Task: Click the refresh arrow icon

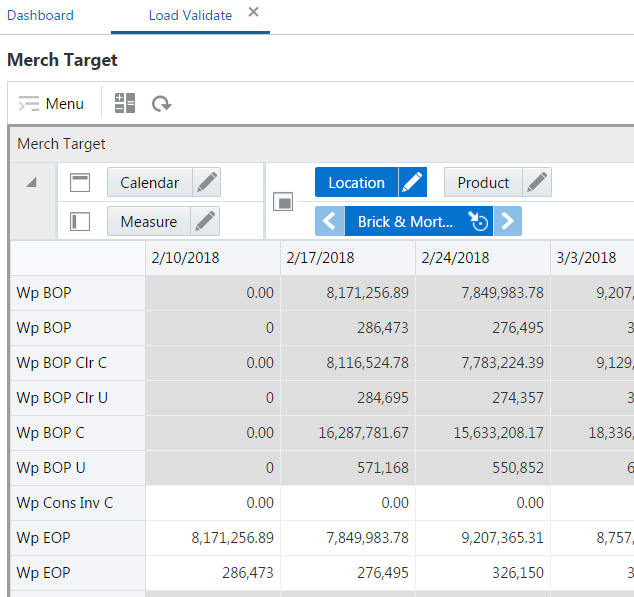Action: pos(161,103)
